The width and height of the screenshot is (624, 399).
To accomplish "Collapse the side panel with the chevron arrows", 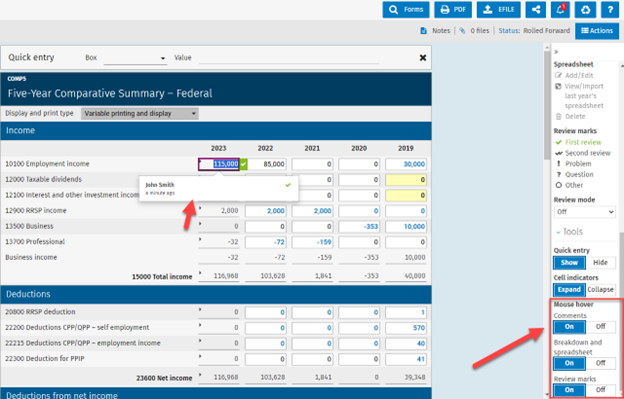I will 556,52.
